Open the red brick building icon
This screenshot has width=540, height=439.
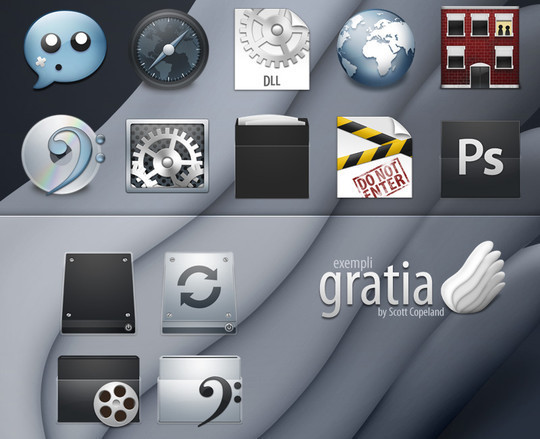click(480, 48)
